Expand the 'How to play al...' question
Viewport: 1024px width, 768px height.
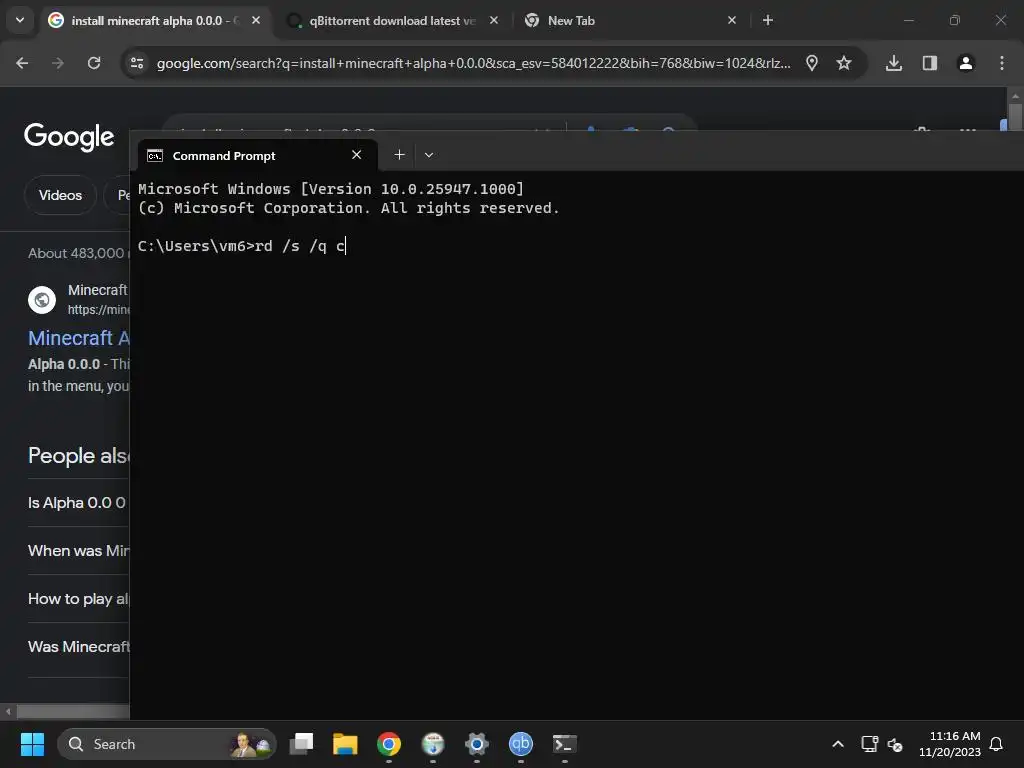click(78, 599)
